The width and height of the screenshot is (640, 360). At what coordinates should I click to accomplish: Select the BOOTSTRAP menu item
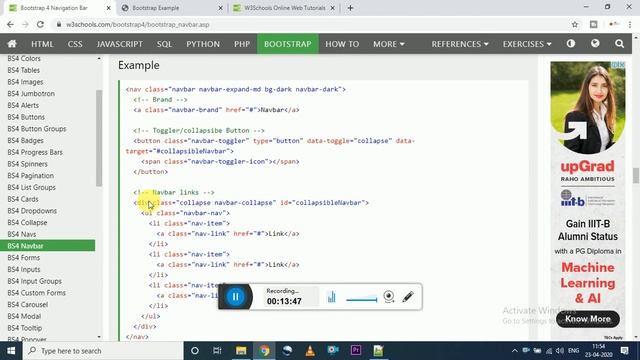tap(288, 44)
